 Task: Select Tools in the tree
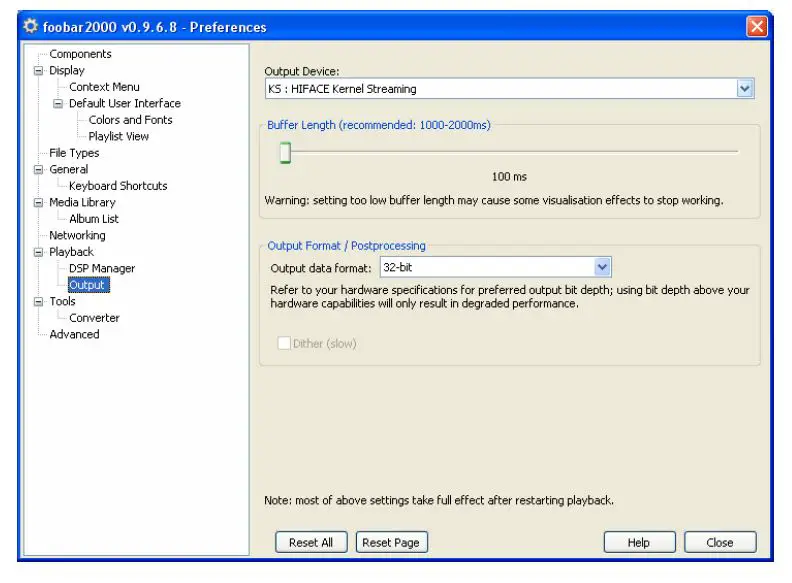pos(62,302)
